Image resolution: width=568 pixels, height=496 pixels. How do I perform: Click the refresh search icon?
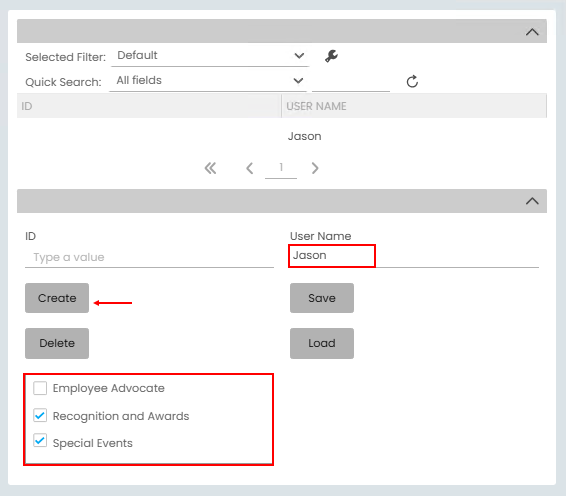(x=412, y=82)
